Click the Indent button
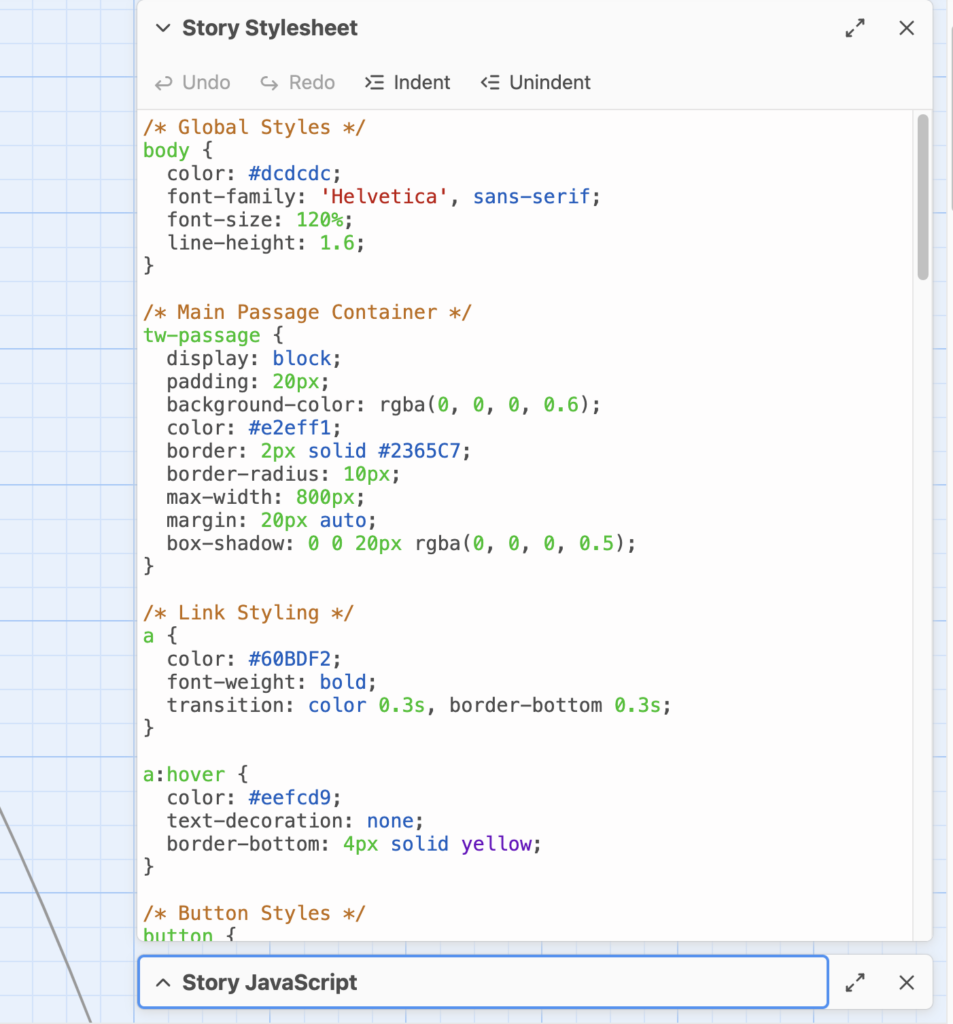 (x=408, y=82)
